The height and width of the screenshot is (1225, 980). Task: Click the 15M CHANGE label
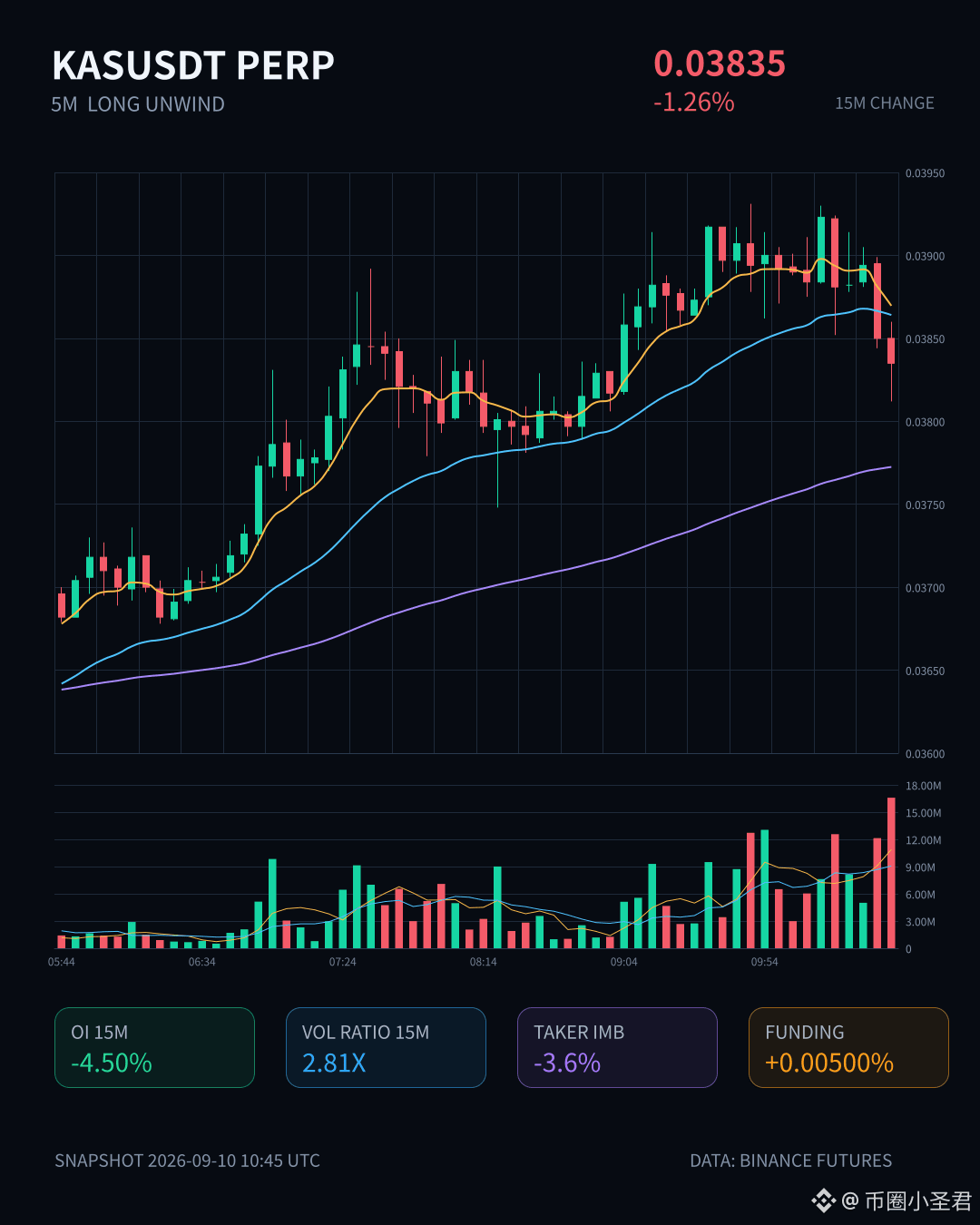[x=885, y=103]
